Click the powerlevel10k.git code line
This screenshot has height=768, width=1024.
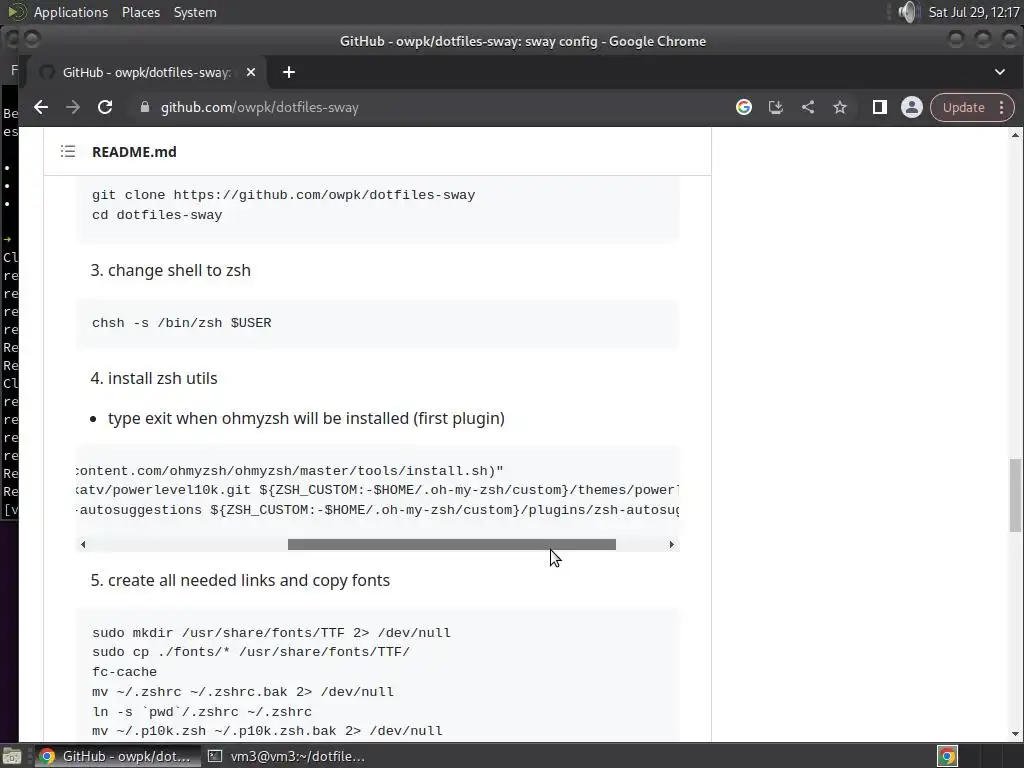click(x=377, y=490)
